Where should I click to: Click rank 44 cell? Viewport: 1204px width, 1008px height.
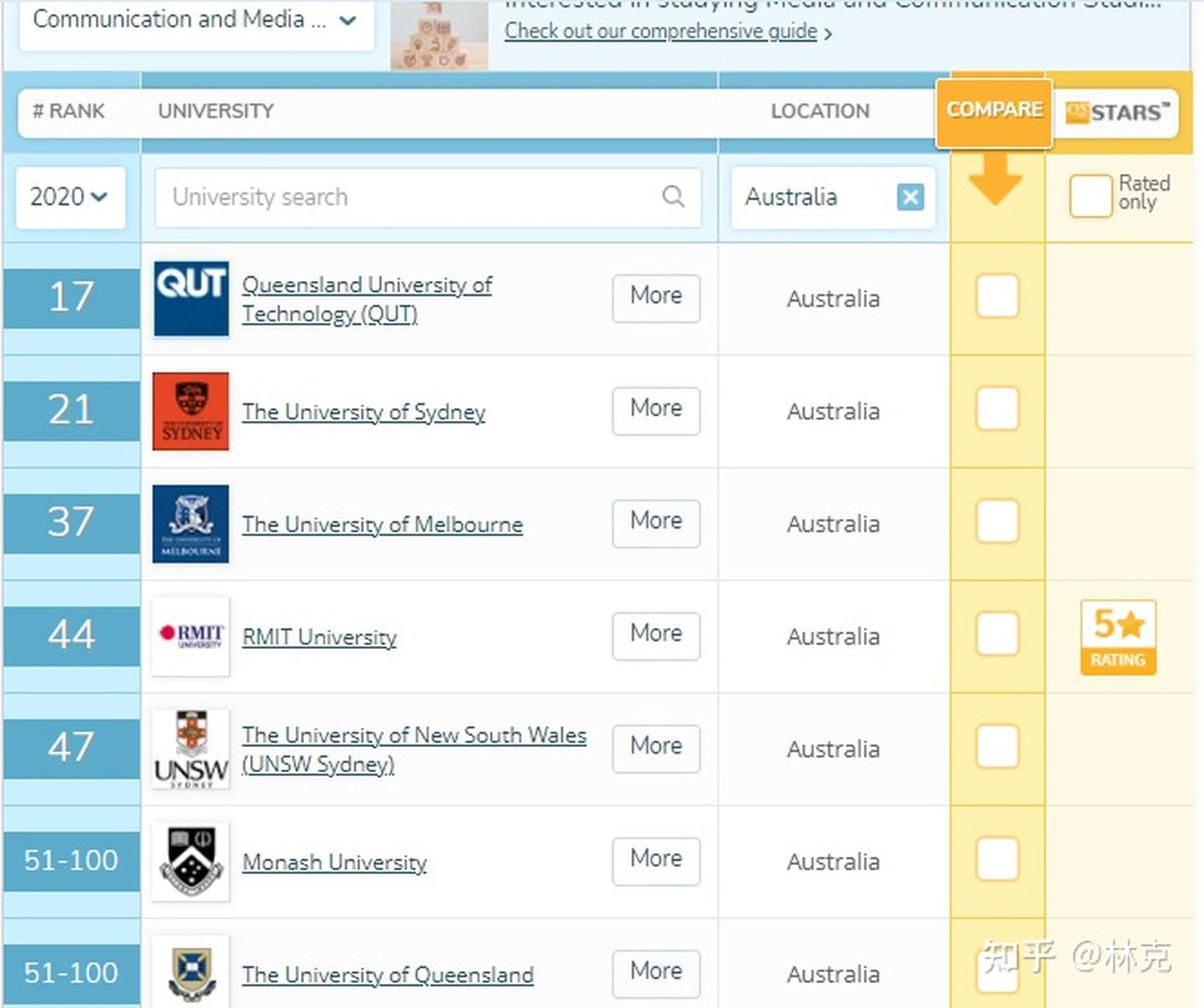pos(71,636)
